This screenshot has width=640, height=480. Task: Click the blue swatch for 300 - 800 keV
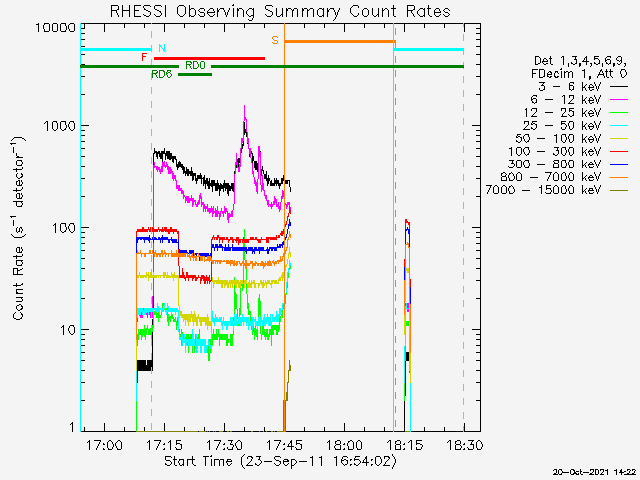click(619, 164)
